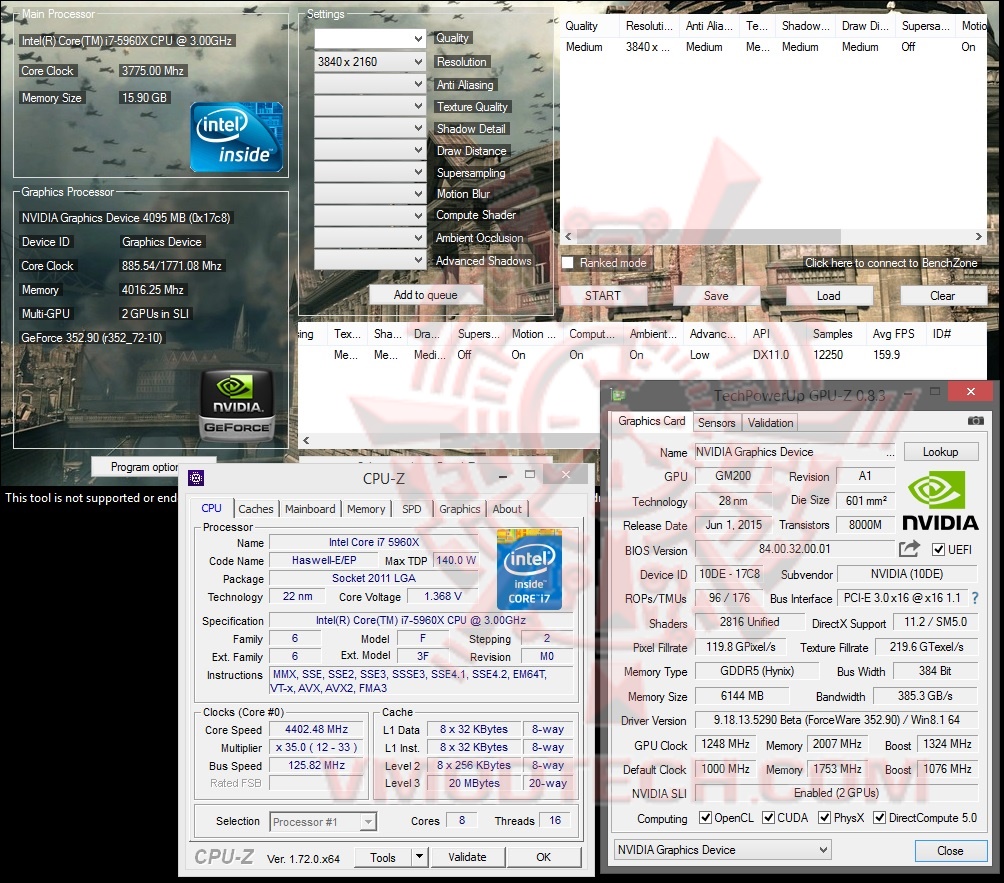The width and height of the screenshot is (1004, 883).
Task: Click the Intel Core i7 badge in CPU-Z
Action: click(x=529, y=569)
